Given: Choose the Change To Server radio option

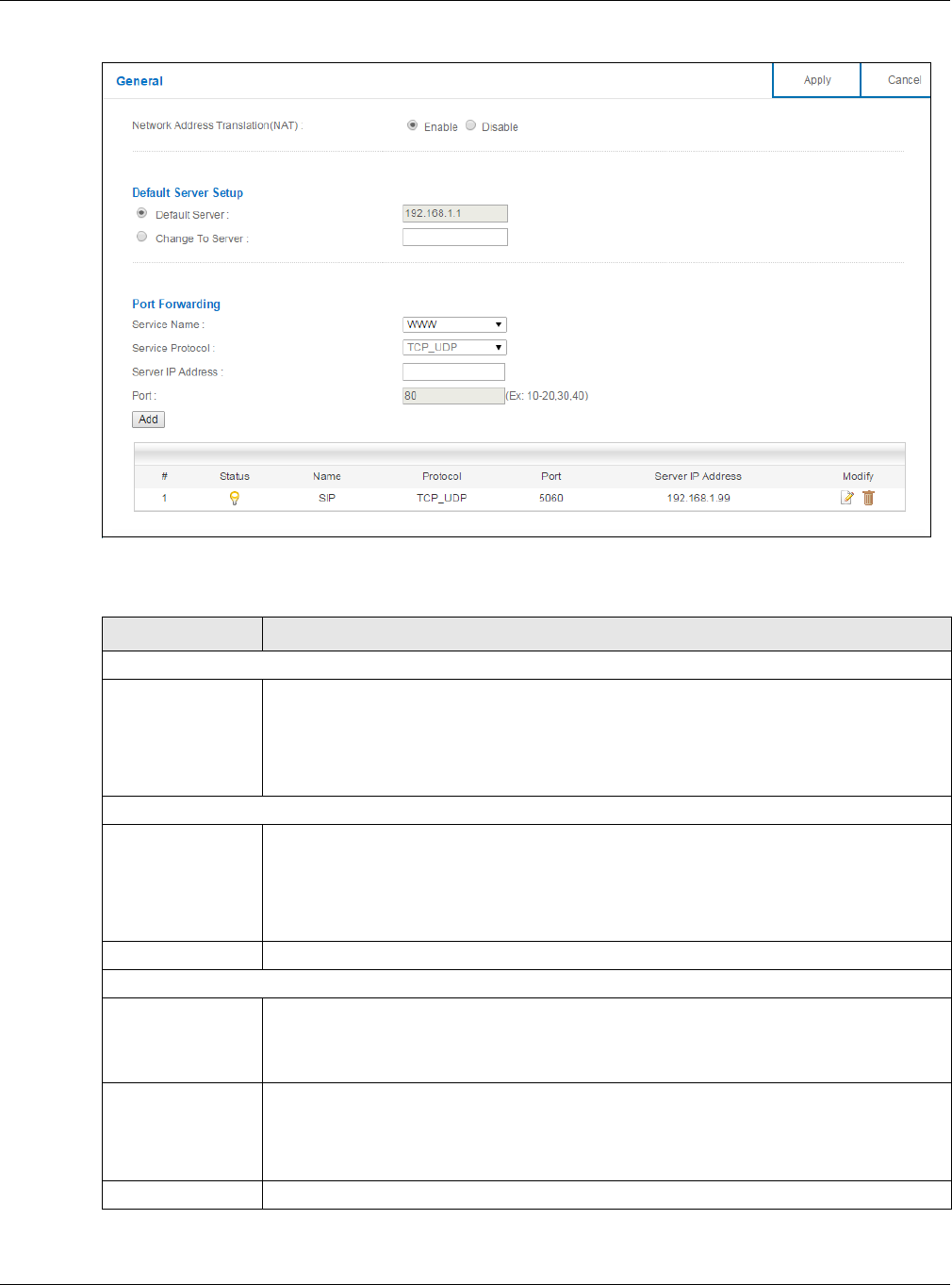Looking at the screenshot, I should click(x=141, y=237).
